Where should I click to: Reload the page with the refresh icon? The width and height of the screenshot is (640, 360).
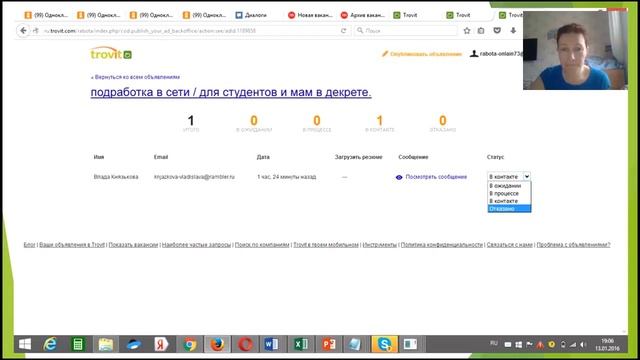click(x=344, y=31)
